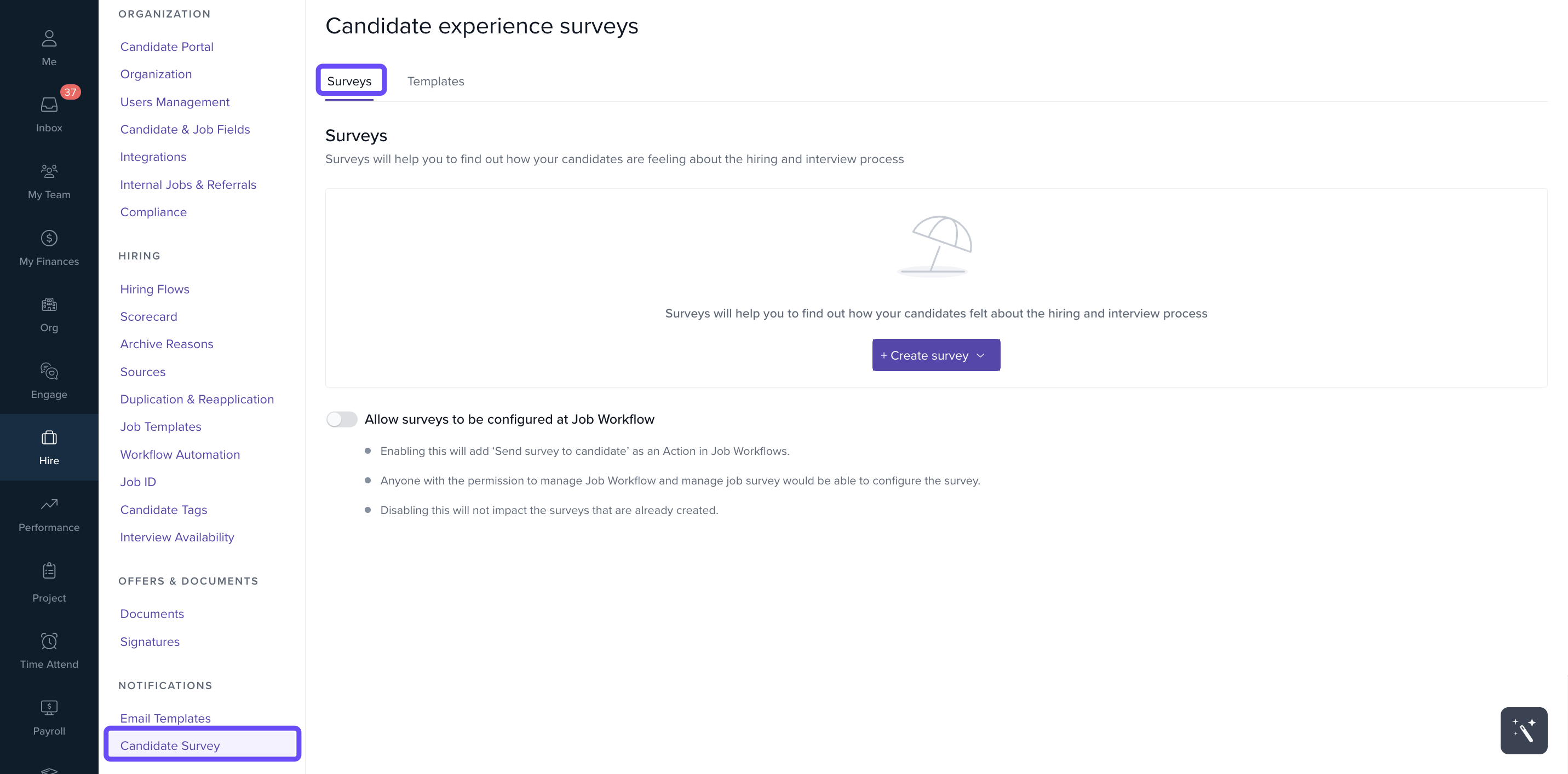Open the Inbox with 37 notifications

(49, 106)
